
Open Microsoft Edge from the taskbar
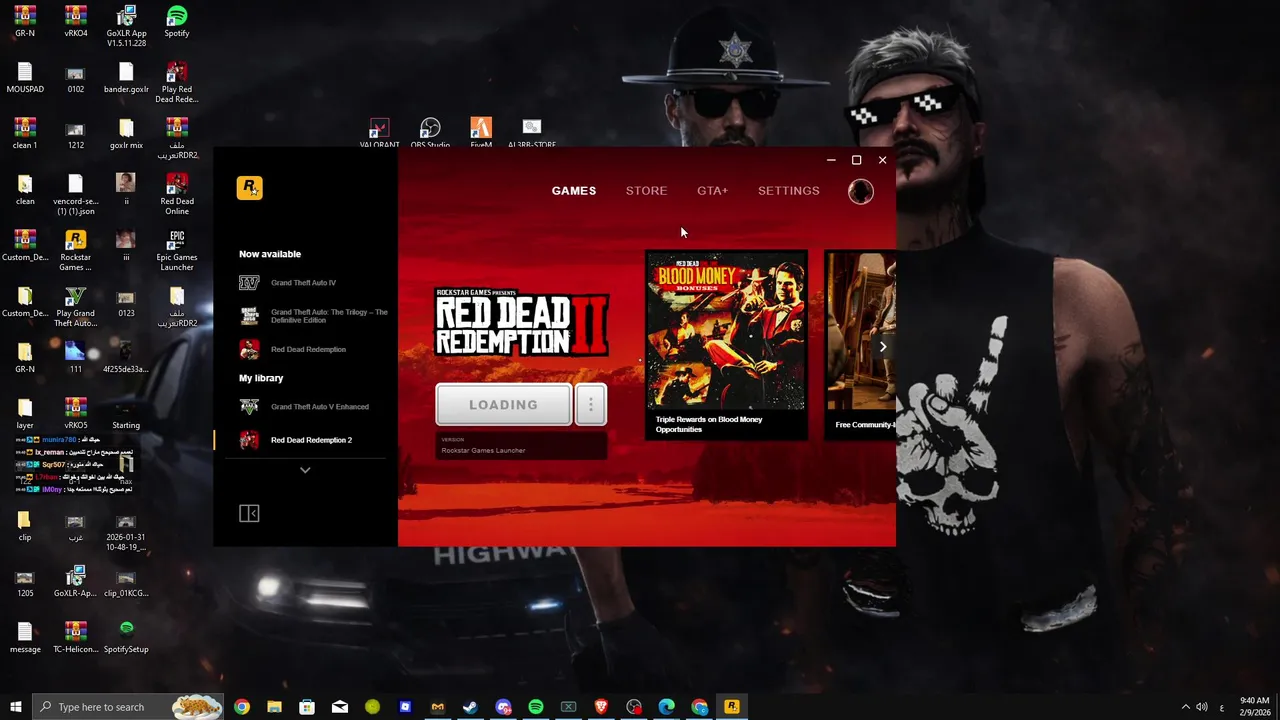pos(667,707)
